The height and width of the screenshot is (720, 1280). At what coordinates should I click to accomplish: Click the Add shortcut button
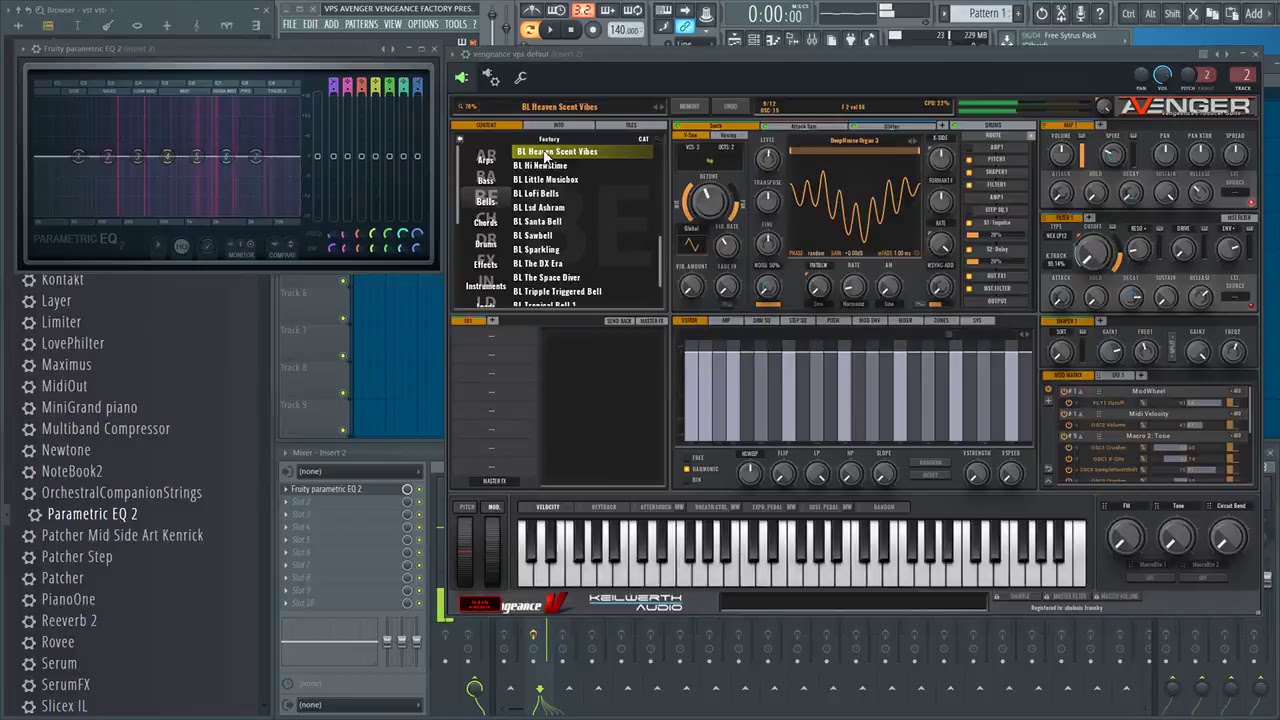[x=1254, y=13]
